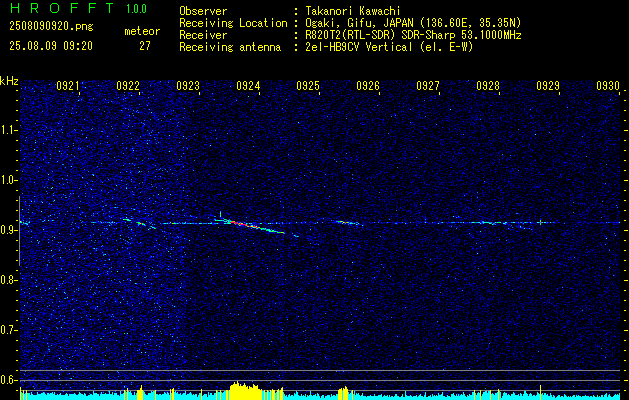
Task: Click the meteor count value 27
Action: coord(145,46)
